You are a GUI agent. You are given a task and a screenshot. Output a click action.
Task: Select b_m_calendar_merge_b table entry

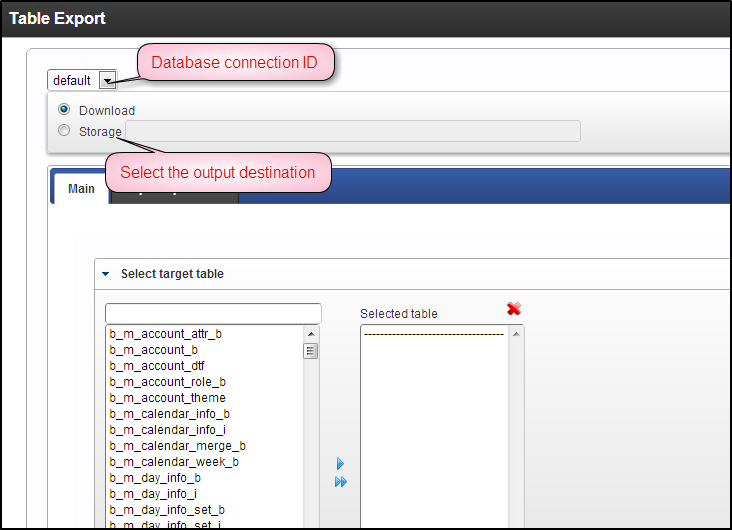[x=178, y=446]
